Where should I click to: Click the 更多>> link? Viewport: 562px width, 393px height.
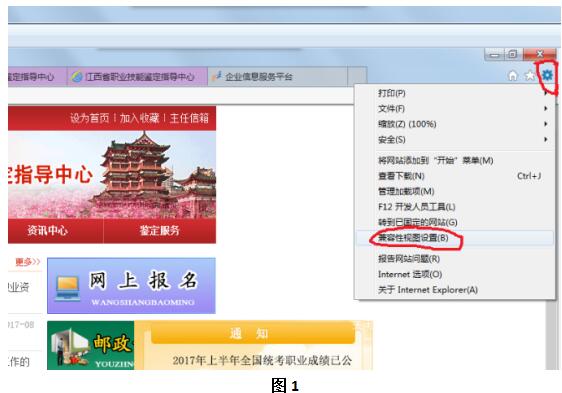(28, 262)
